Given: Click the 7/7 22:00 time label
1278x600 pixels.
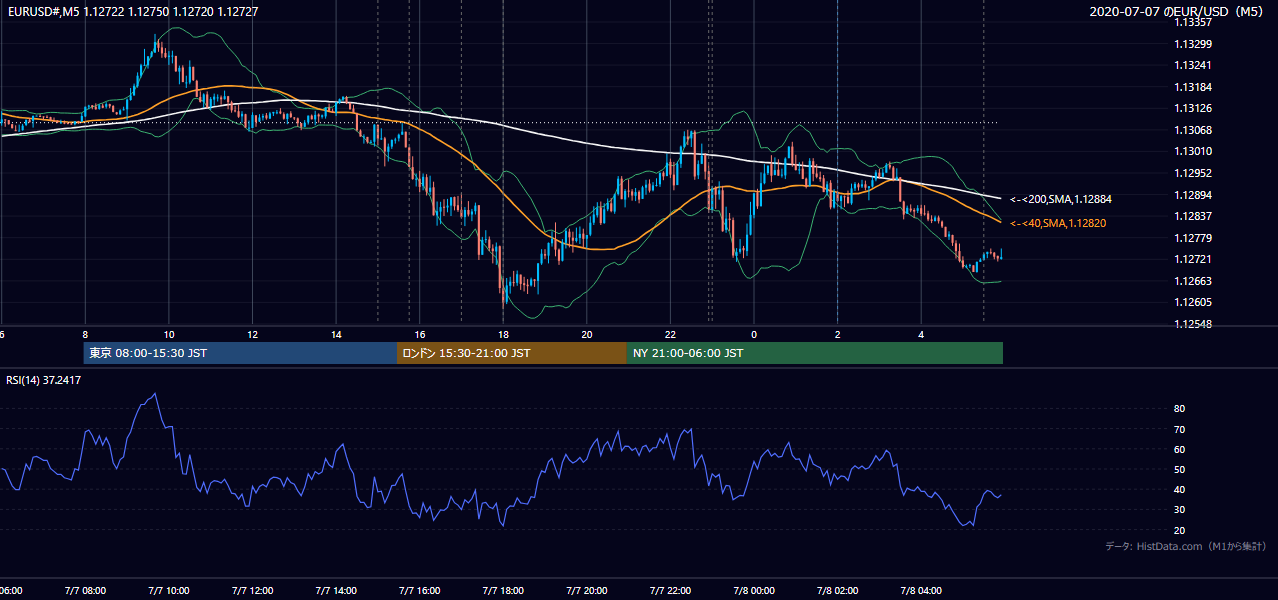Looking at the screenshot, I should point(671,591).
